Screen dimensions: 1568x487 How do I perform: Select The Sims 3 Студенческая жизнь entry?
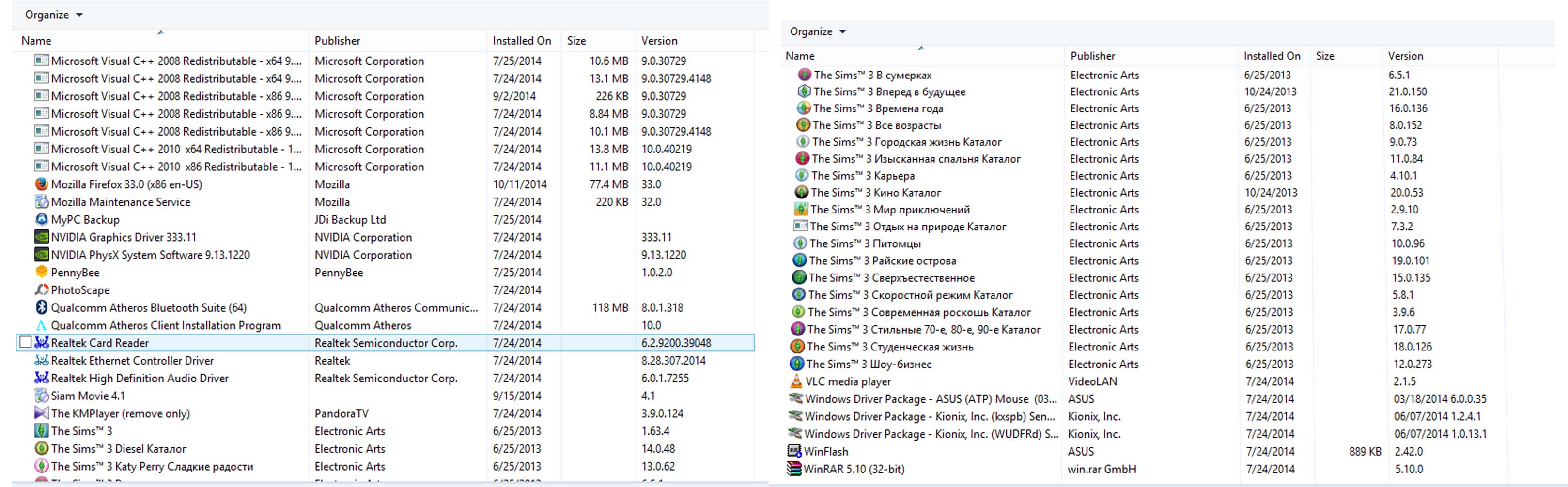pos(890,347)
